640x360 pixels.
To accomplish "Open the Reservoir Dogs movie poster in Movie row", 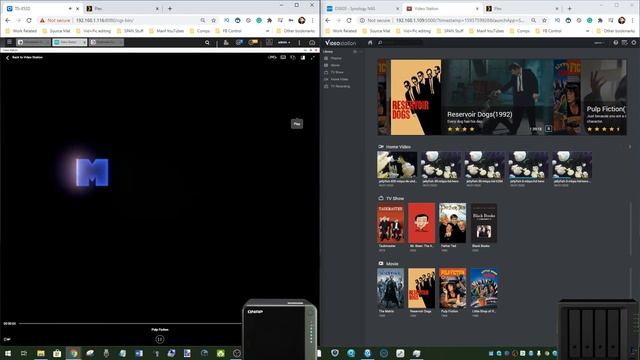I will pos(422,288).
